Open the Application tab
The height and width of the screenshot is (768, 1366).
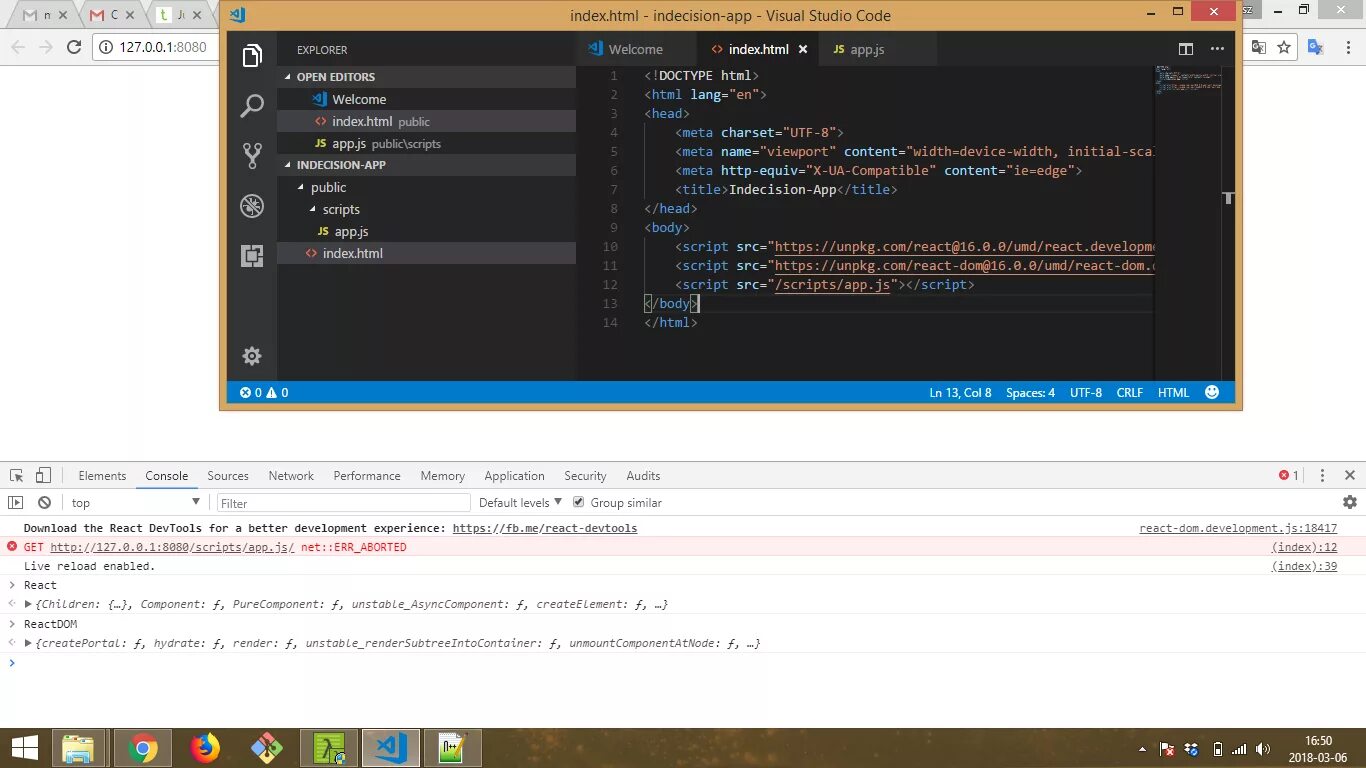coord(514,475)
